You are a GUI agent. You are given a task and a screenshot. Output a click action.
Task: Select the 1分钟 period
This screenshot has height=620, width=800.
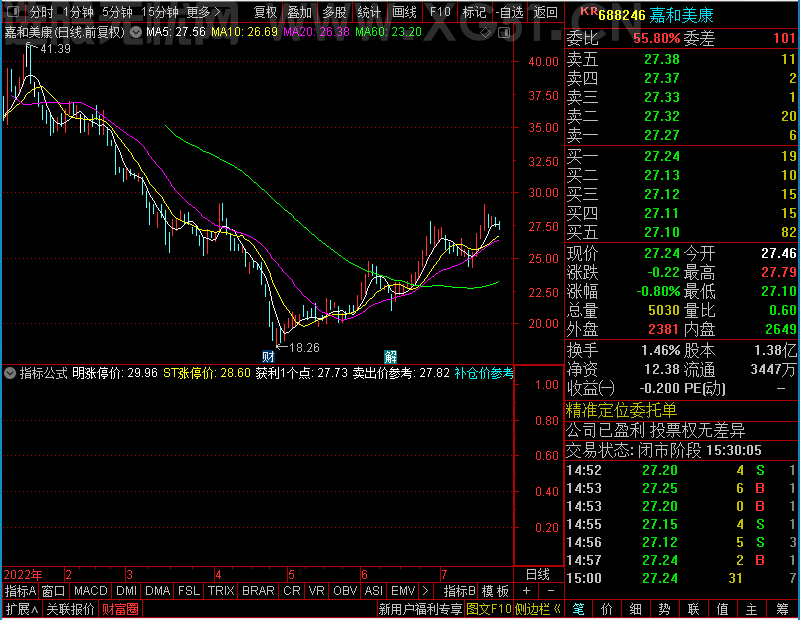coord(79,12)
